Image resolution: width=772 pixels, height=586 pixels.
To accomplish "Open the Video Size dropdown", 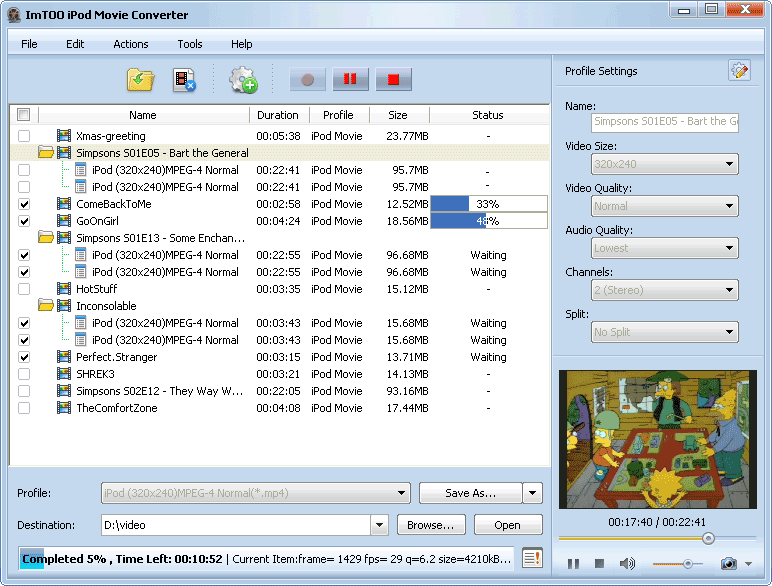I will point(664,164).
